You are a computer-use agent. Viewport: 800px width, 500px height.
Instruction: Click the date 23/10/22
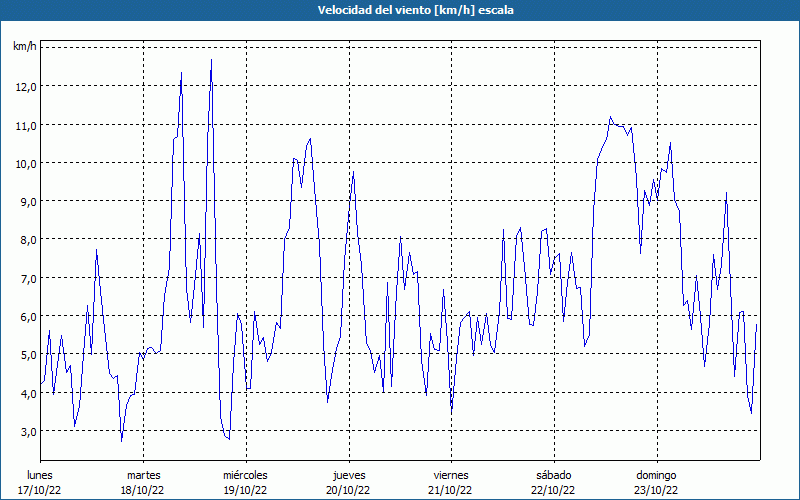[656, 490]
